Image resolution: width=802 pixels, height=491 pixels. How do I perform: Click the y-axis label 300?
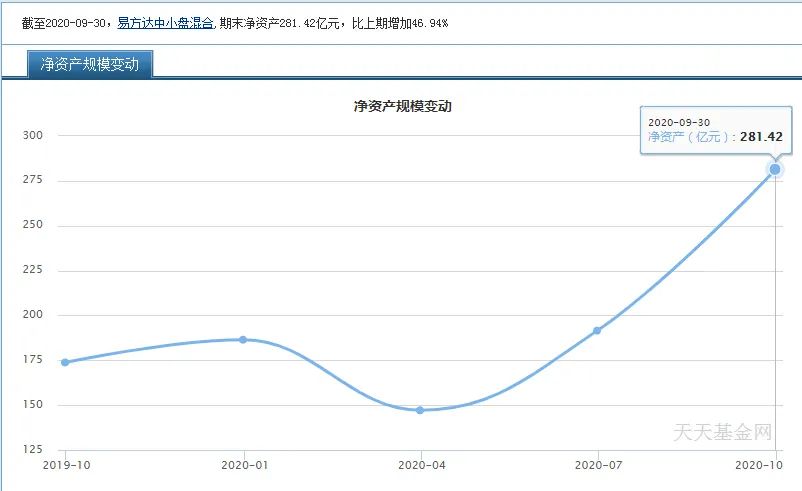click(x=33, y=136)
